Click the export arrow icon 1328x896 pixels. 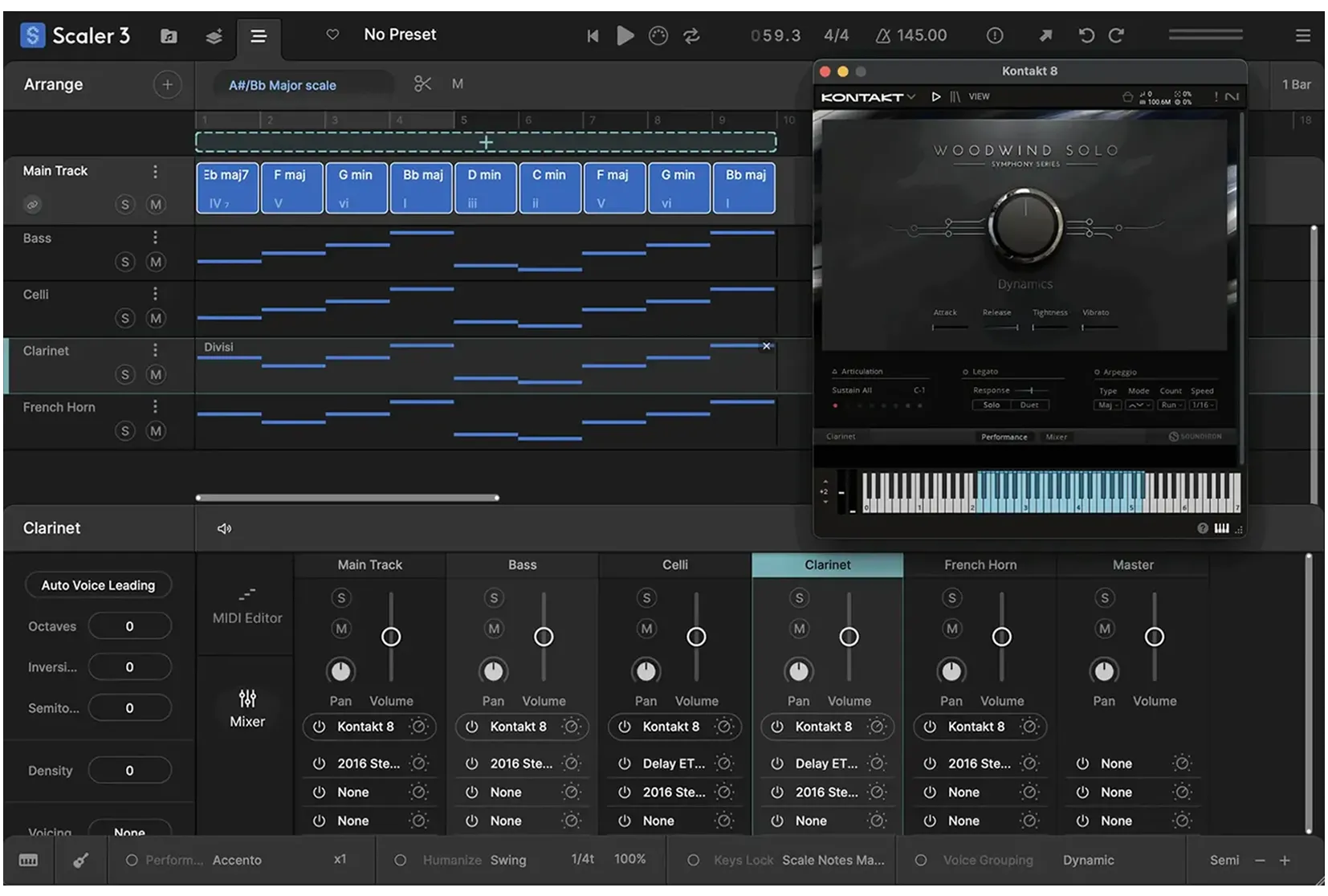[1045, 35]
